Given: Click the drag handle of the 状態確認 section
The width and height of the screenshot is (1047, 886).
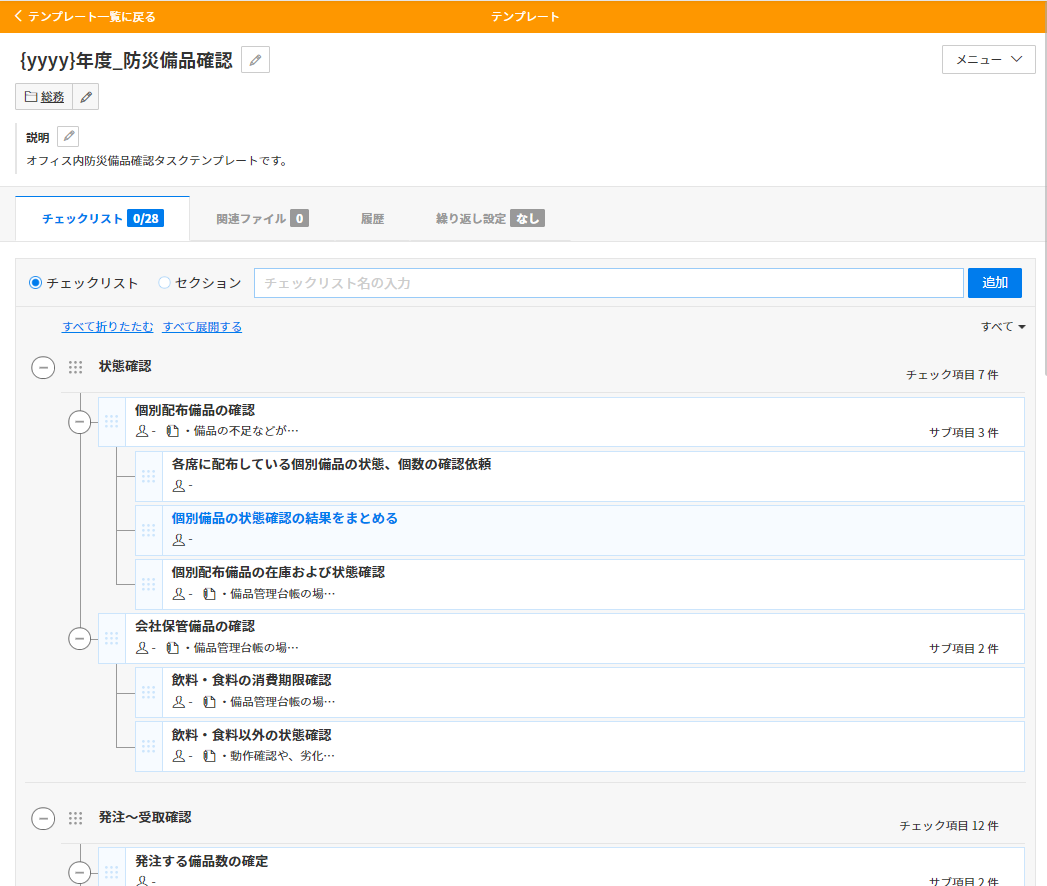Looking at the screenshot, I should click(x=75, y=368).
